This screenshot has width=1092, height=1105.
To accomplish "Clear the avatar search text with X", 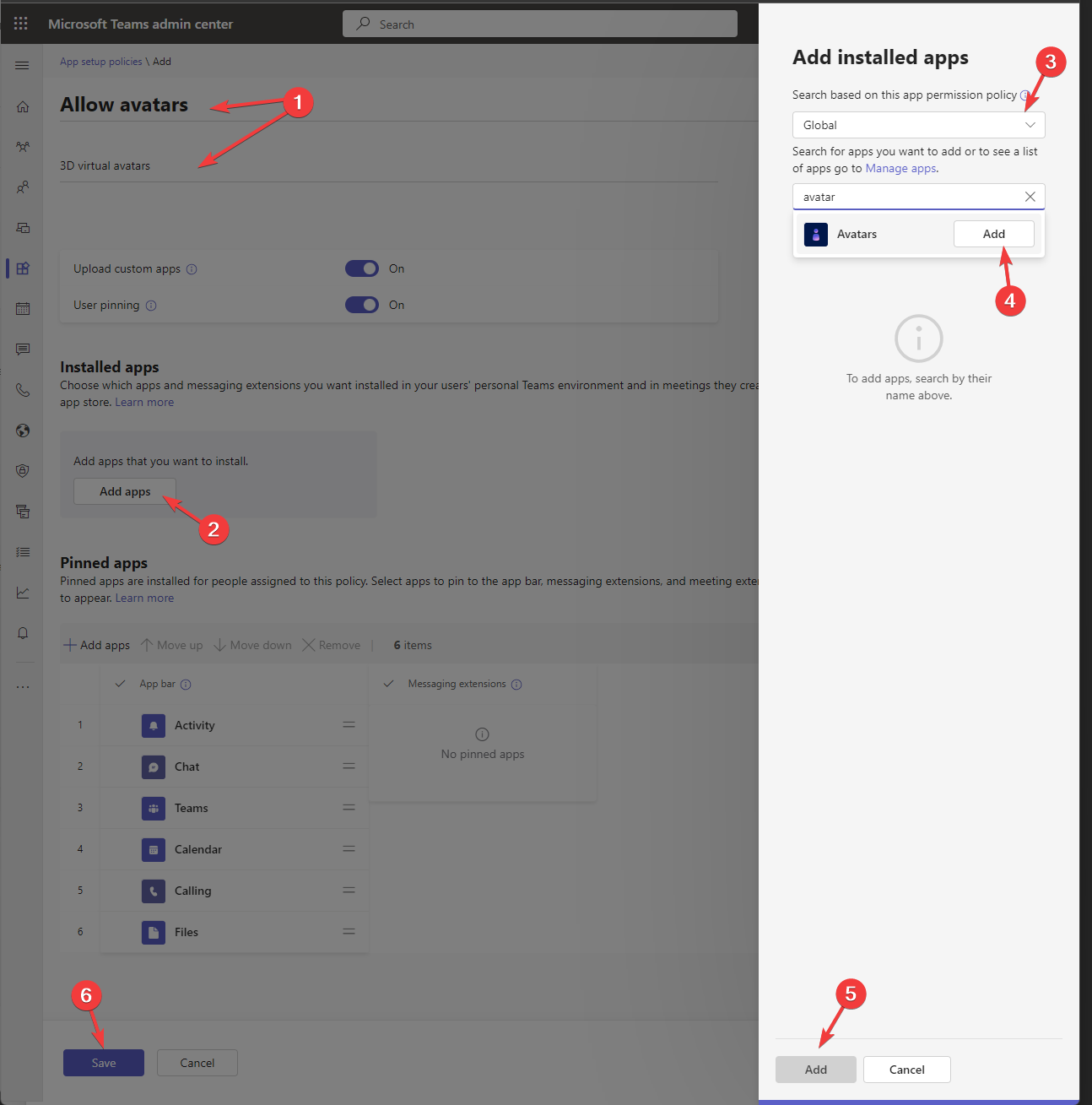I will pyautogui.click(x=1030, y=197).
